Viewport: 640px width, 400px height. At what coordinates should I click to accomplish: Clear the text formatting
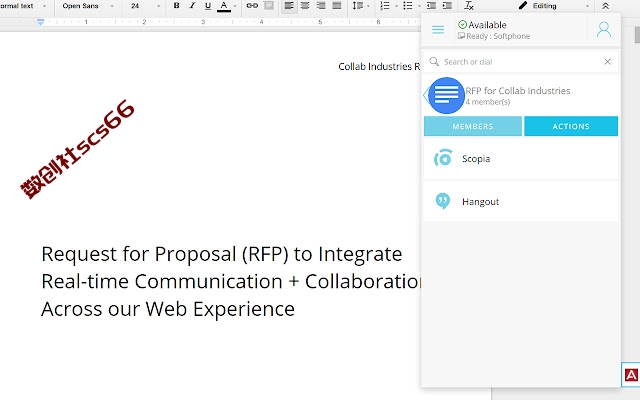pyautogui.click(x=469, y=6)
